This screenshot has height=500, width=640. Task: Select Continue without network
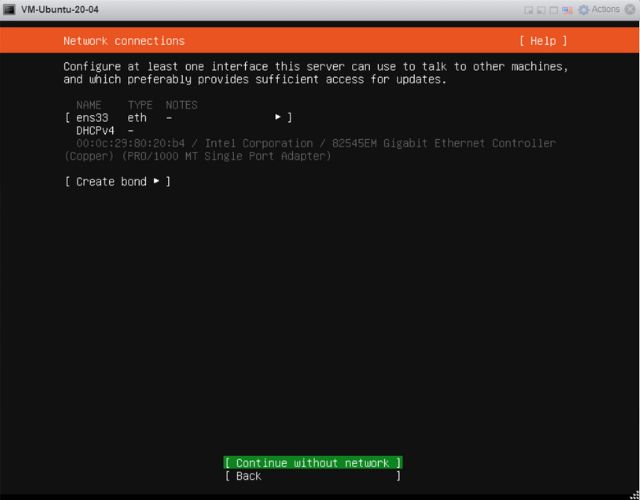313,462
